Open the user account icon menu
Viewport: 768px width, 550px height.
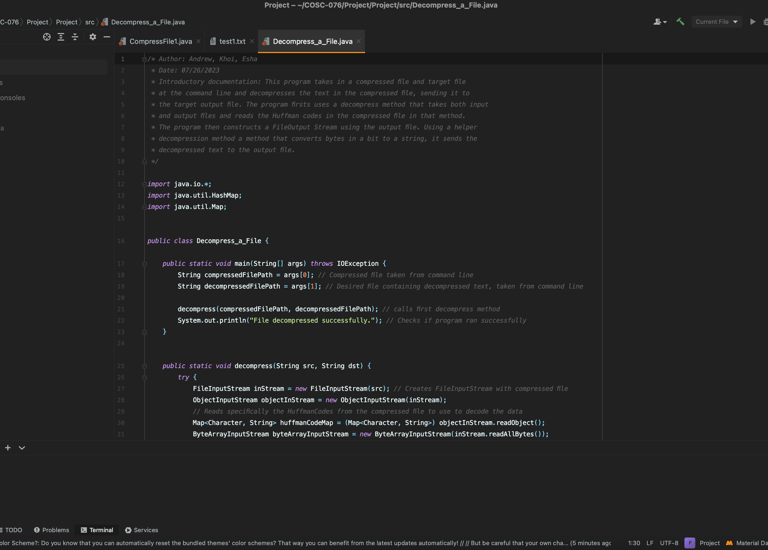(x=659, y=21)
